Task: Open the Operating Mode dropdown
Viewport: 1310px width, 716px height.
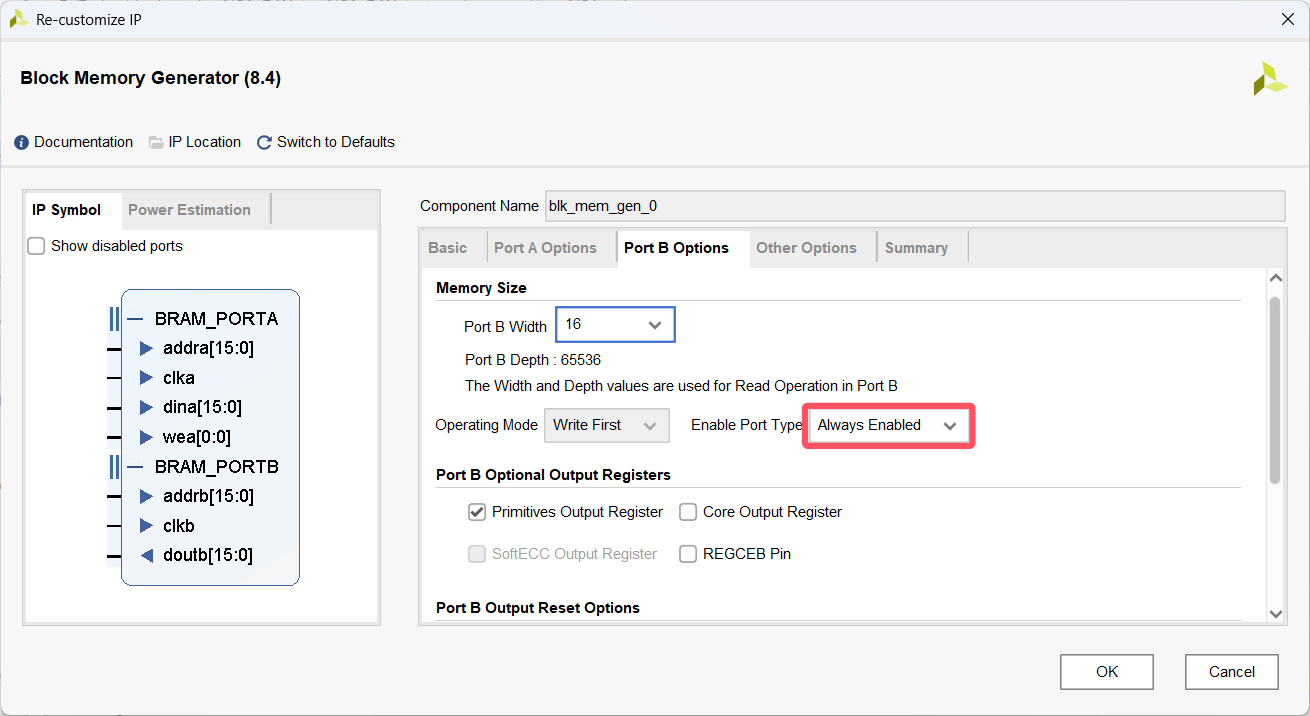Action: [606, 425]
